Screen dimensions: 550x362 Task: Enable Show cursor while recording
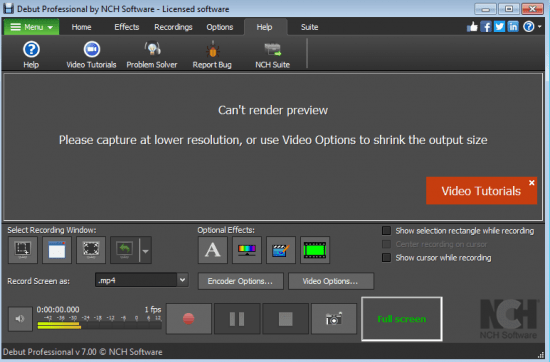point(387,257)
